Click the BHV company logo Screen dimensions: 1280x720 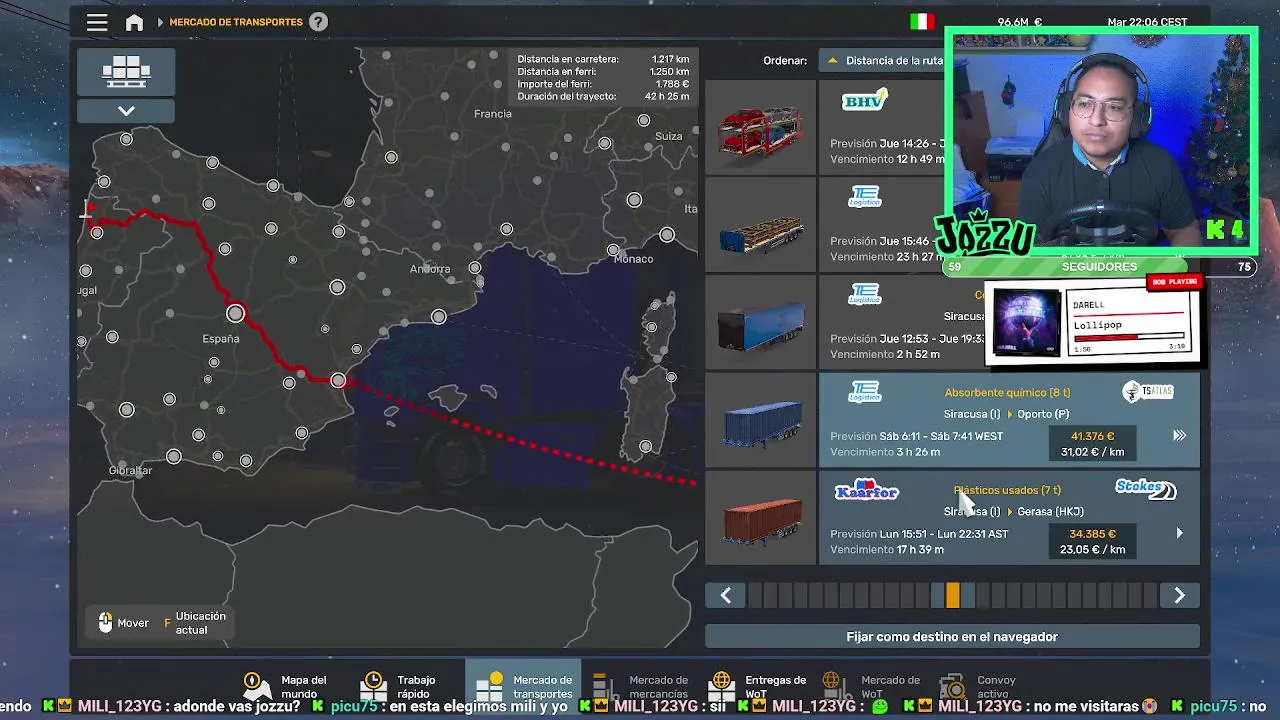point(865,100)
